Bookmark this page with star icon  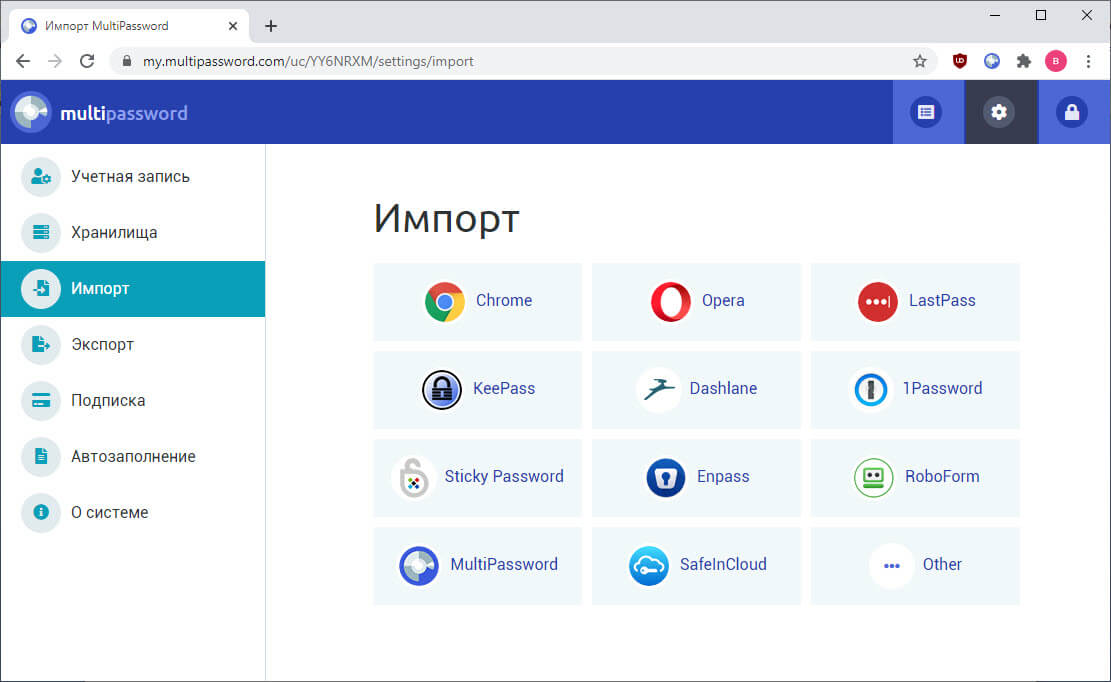(x=920, y=62)
